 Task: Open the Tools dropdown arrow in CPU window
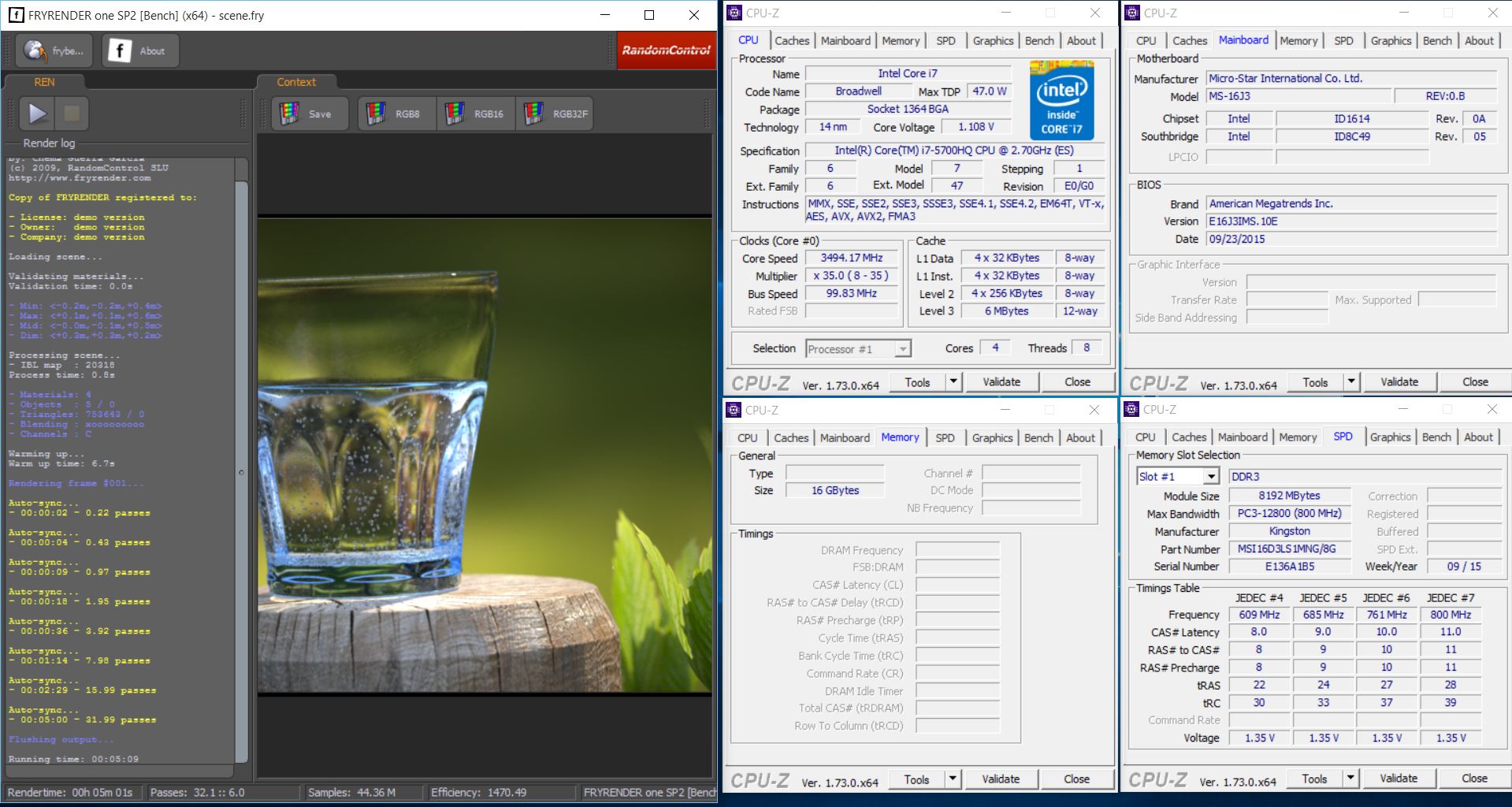click(953, 382)
